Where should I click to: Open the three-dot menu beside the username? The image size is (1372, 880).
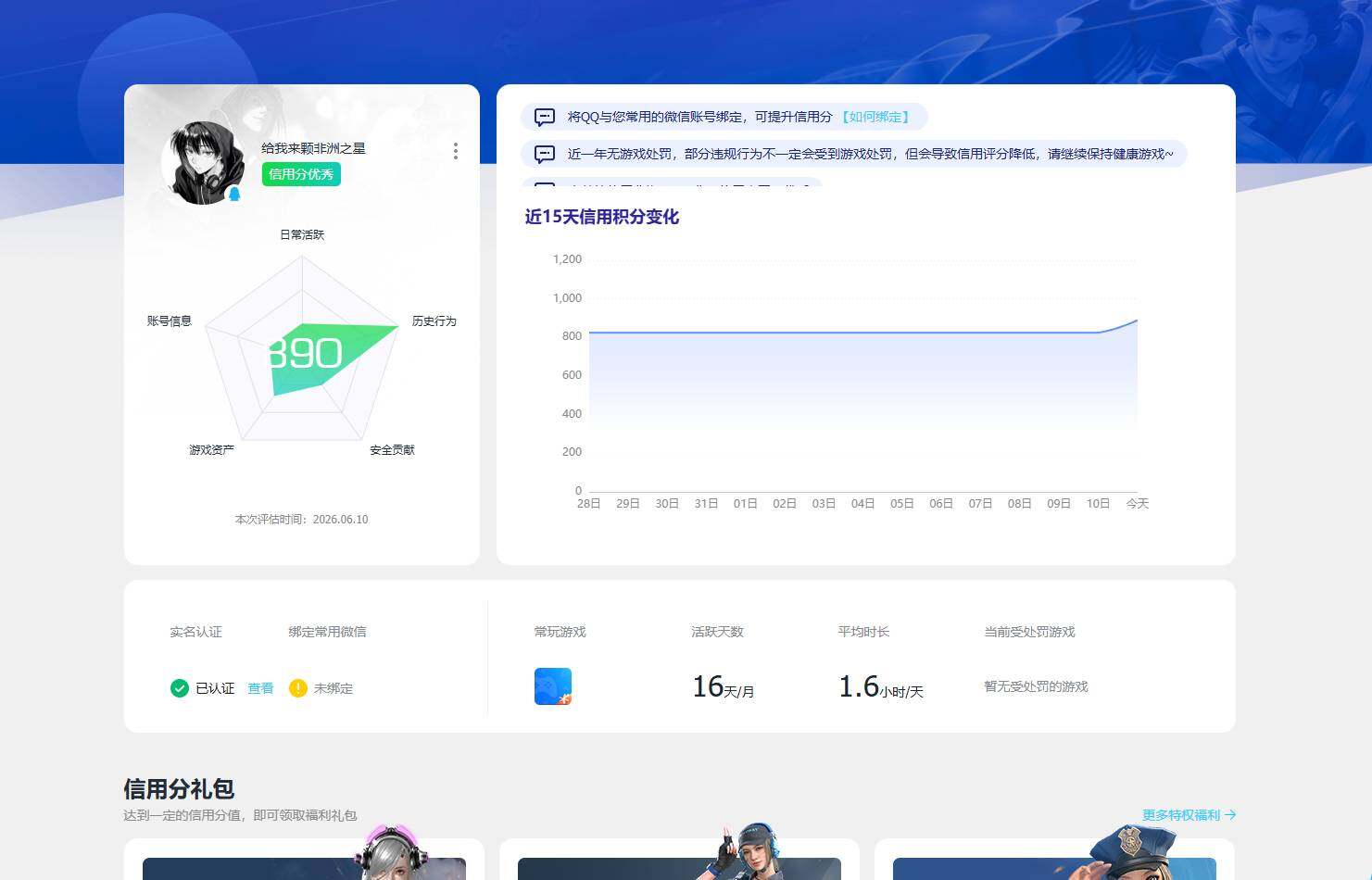[455, 151]
